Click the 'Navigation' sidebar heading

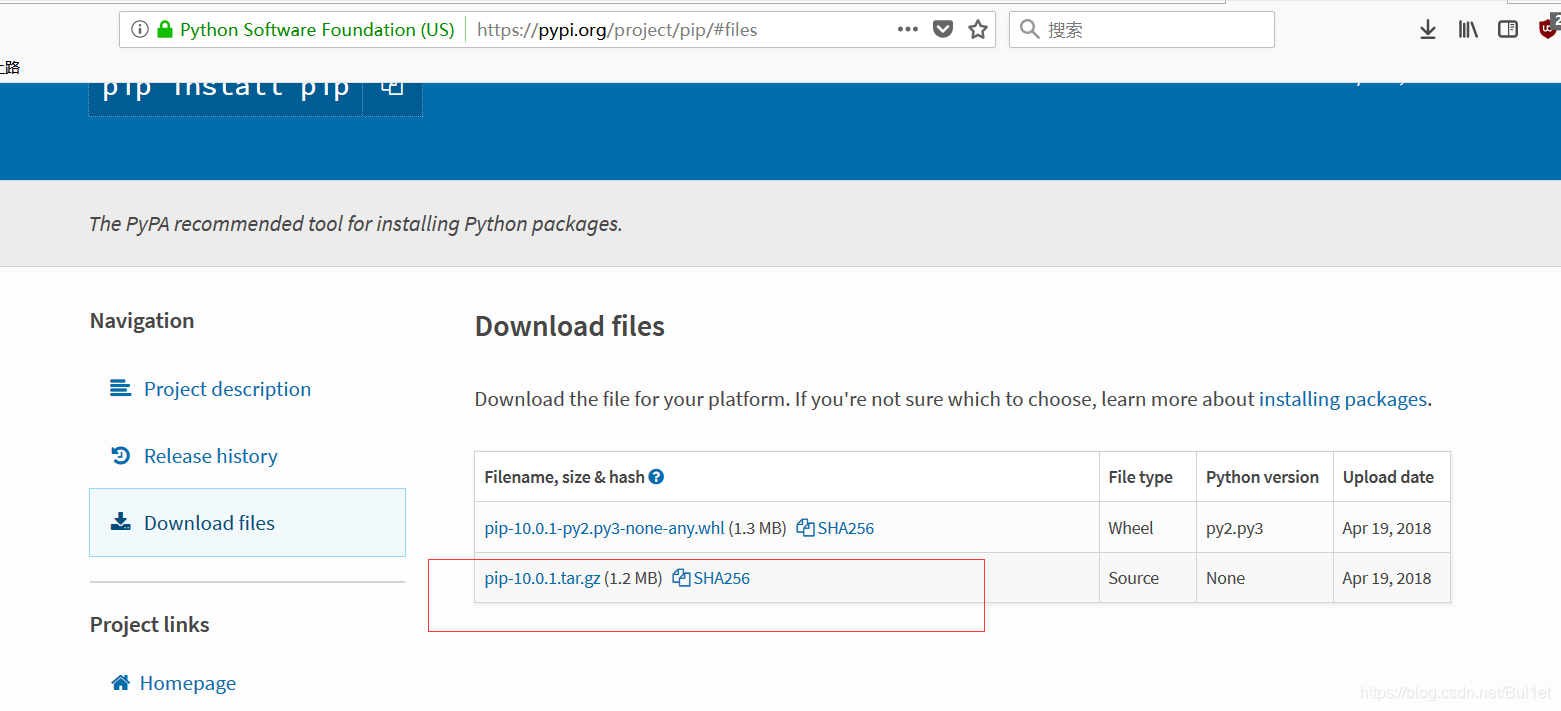pos(142,321)
